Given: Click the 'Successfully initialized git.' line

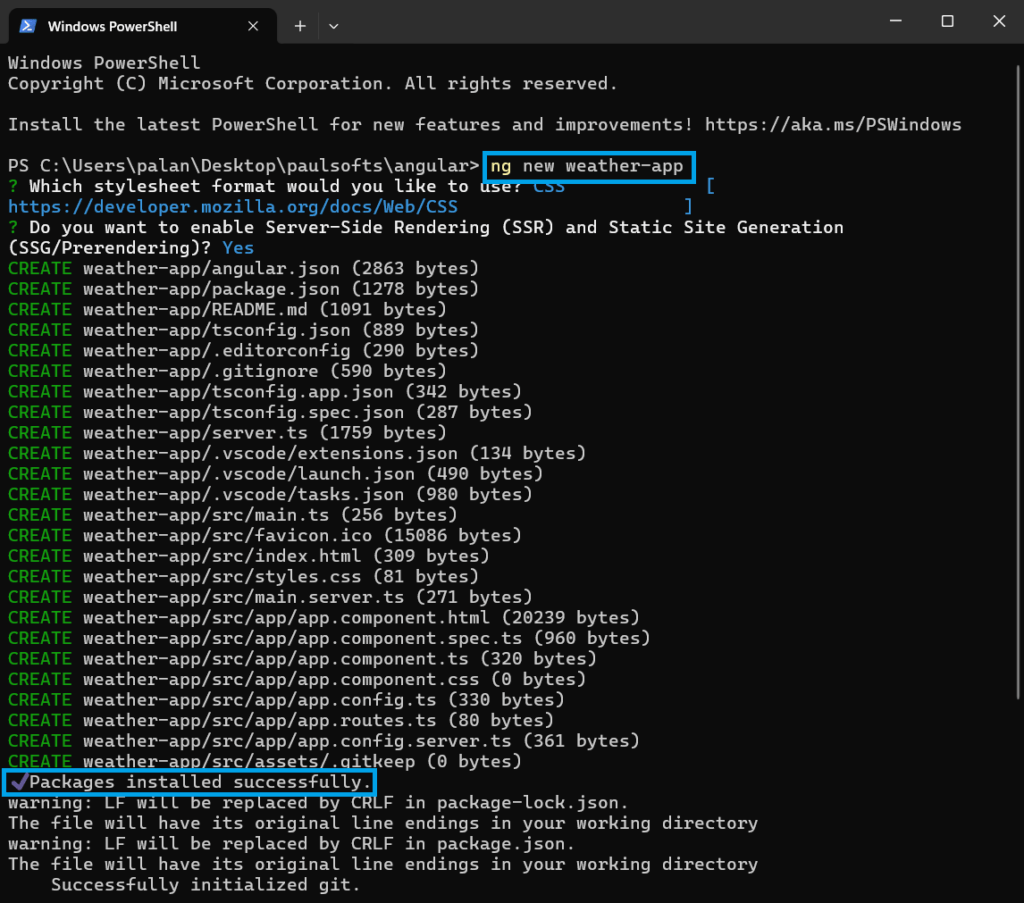Looking at the screenshot, I should (x=206, y=885).
